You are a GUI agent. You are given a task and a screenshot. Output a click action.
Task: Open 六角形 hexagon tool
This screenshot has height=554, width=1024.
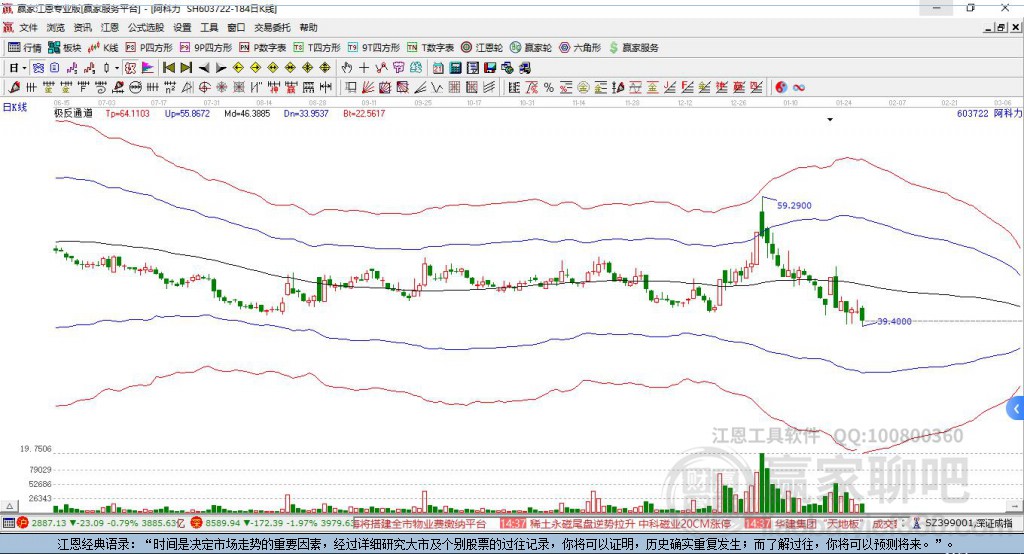point(580,48)
